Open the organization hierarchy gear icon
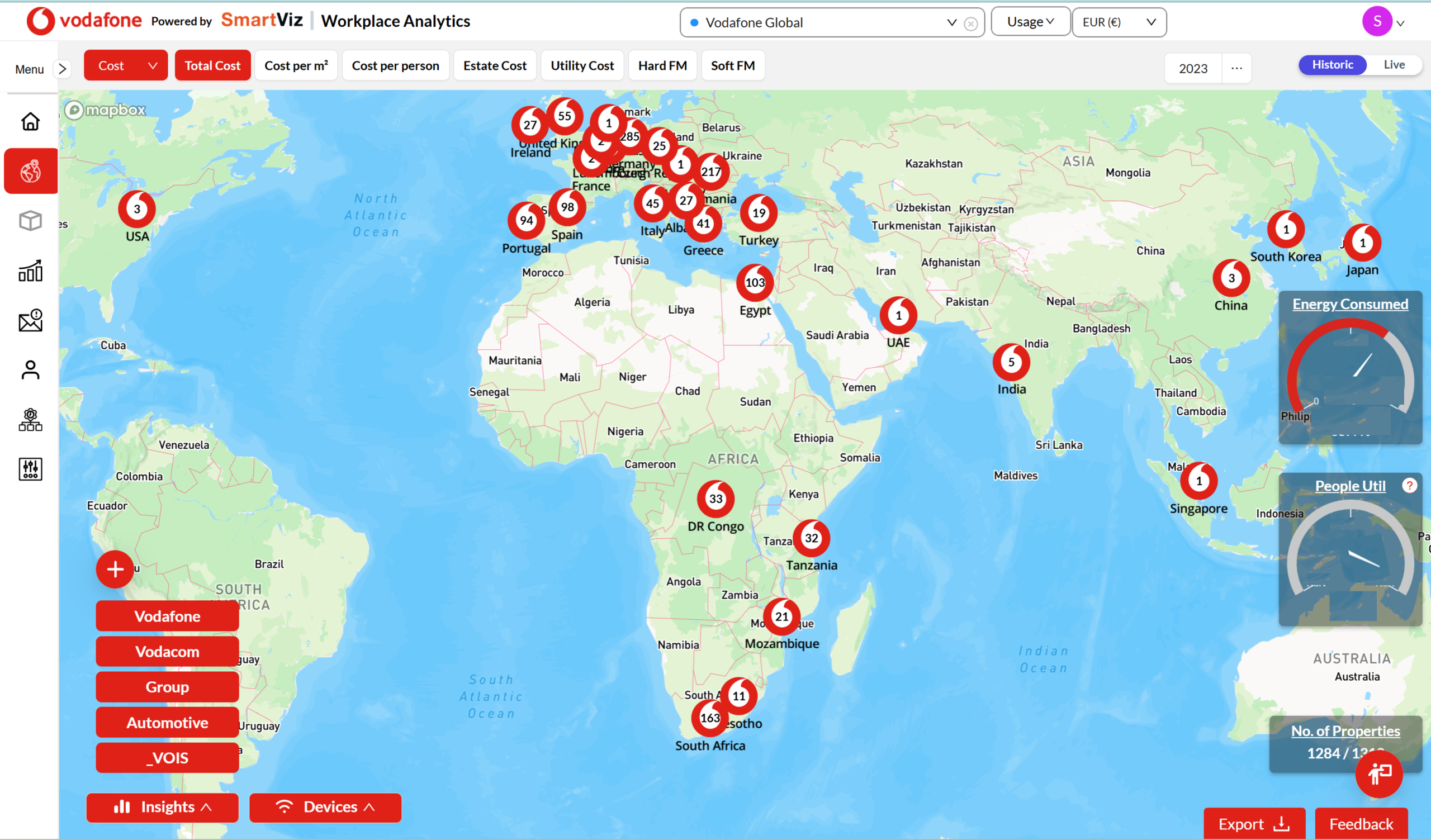The height and width of the screenshot is (840, 1431). point(30,420)
